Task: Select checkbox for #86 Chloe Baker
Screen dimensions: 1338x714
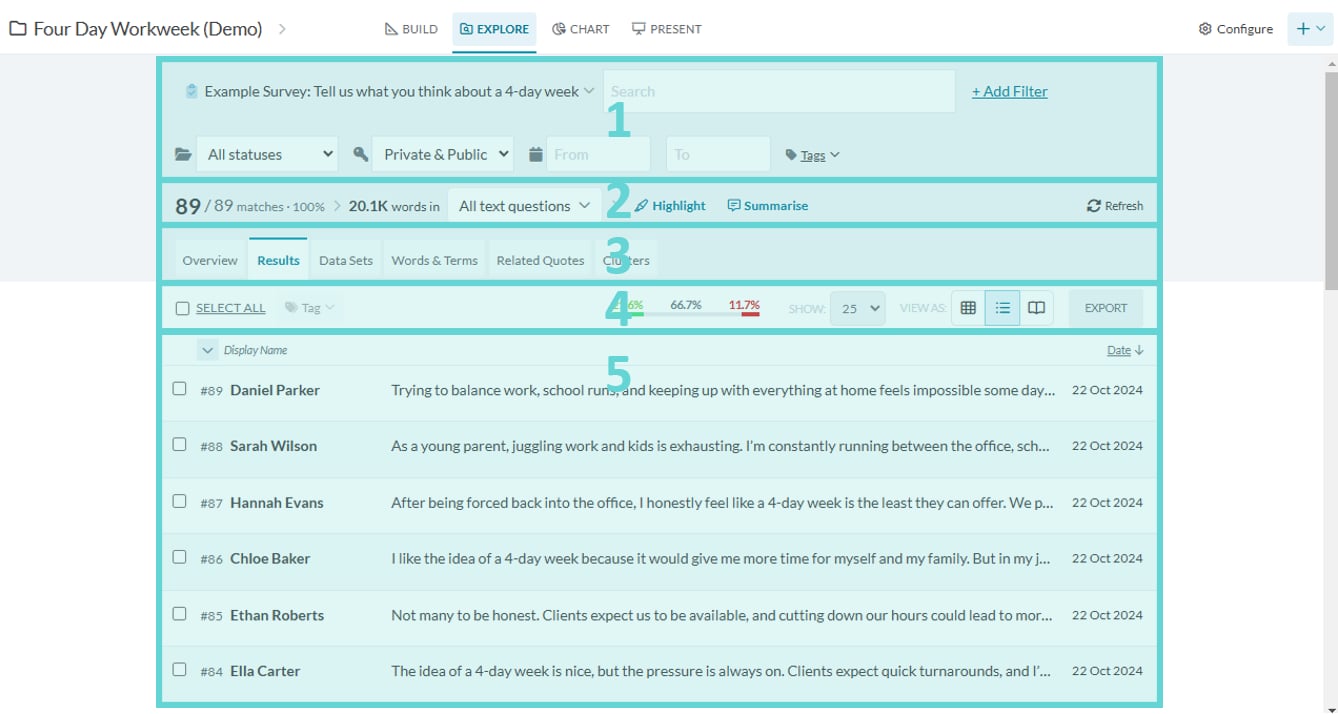Action: pyautogui.click(x=179, y=557)
